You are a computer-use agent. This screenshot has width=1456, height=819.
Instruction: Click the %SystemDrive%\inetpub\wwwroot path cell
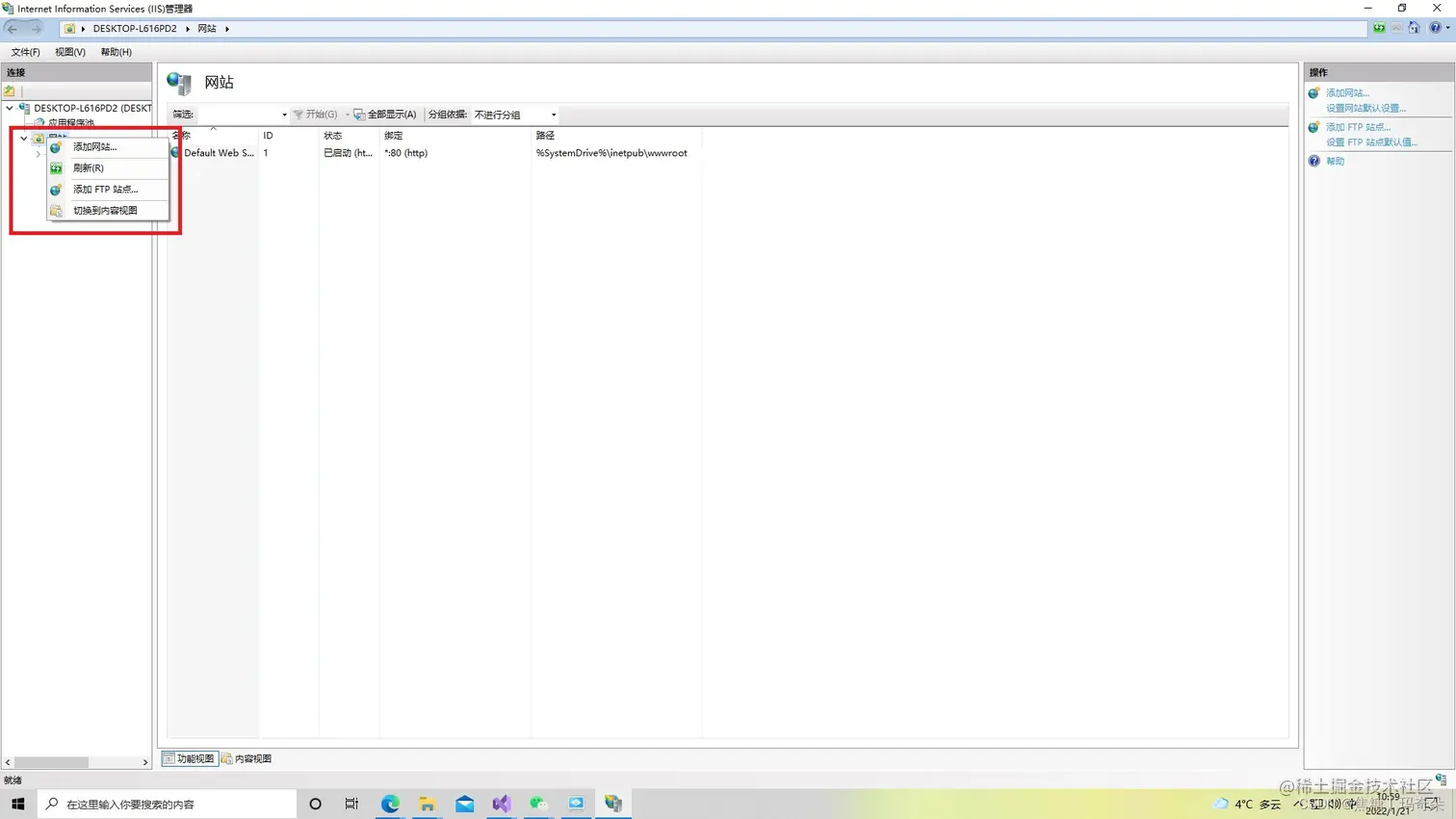click(x=611, y=153)
